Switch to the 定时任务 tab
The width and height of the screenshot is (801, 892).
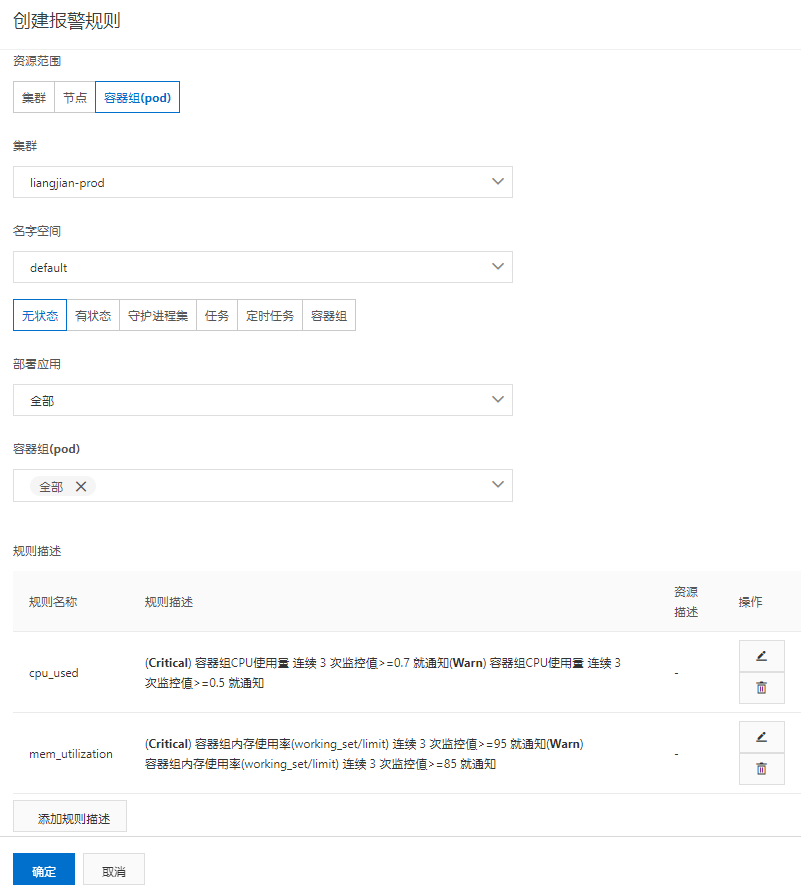click(270, 315)
